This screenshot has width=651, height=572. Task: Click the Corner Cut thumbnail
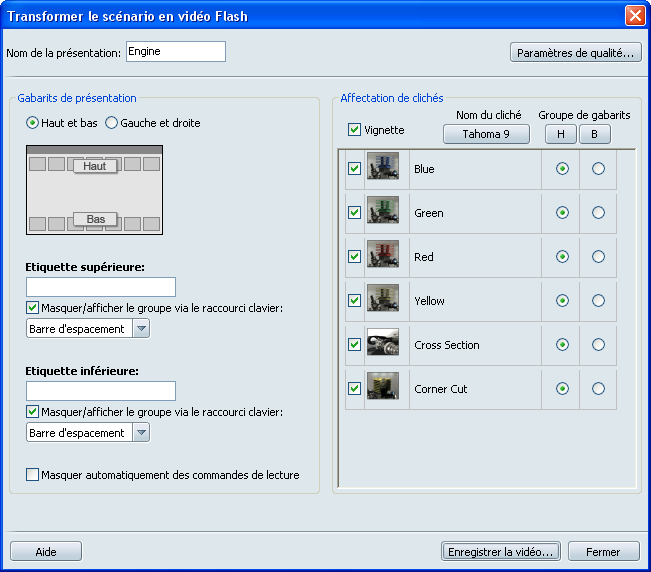click(x=383, y=386)
